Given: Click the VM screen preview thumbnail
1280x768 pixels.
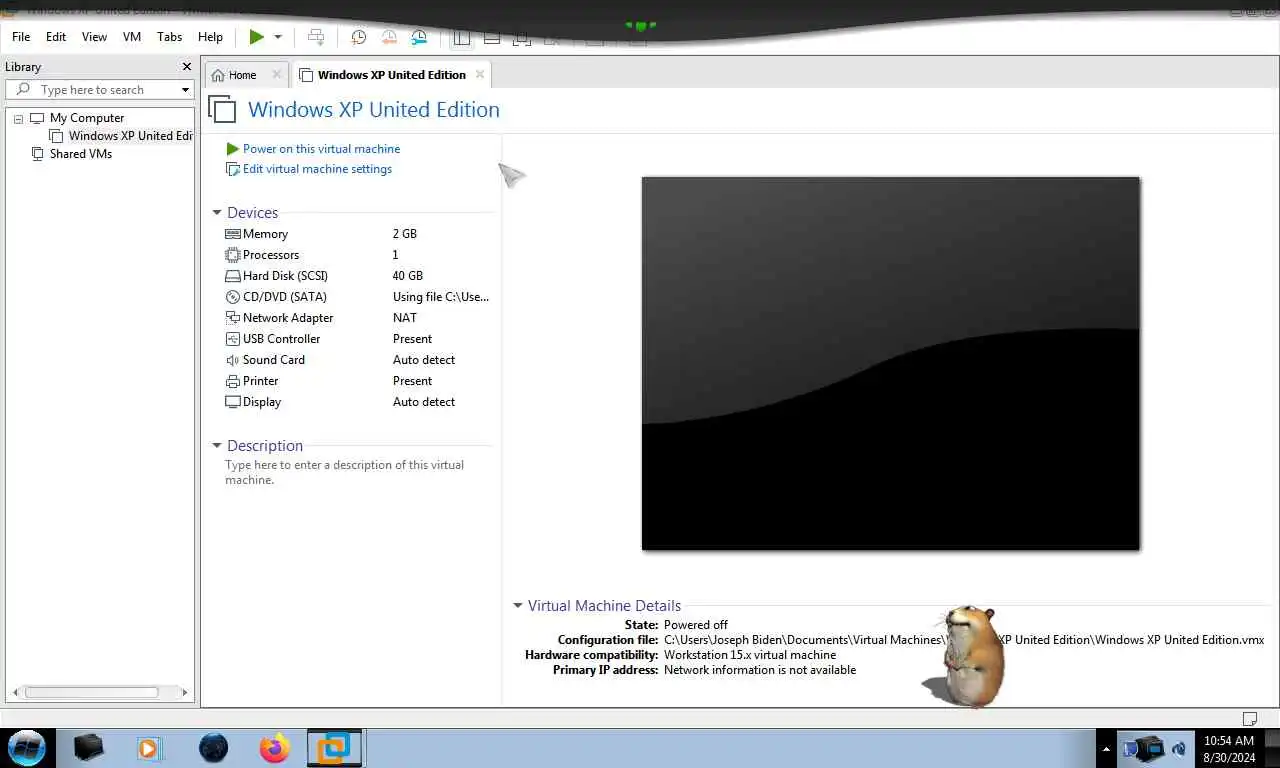Looking at the screenshot, I should [890, 363].
